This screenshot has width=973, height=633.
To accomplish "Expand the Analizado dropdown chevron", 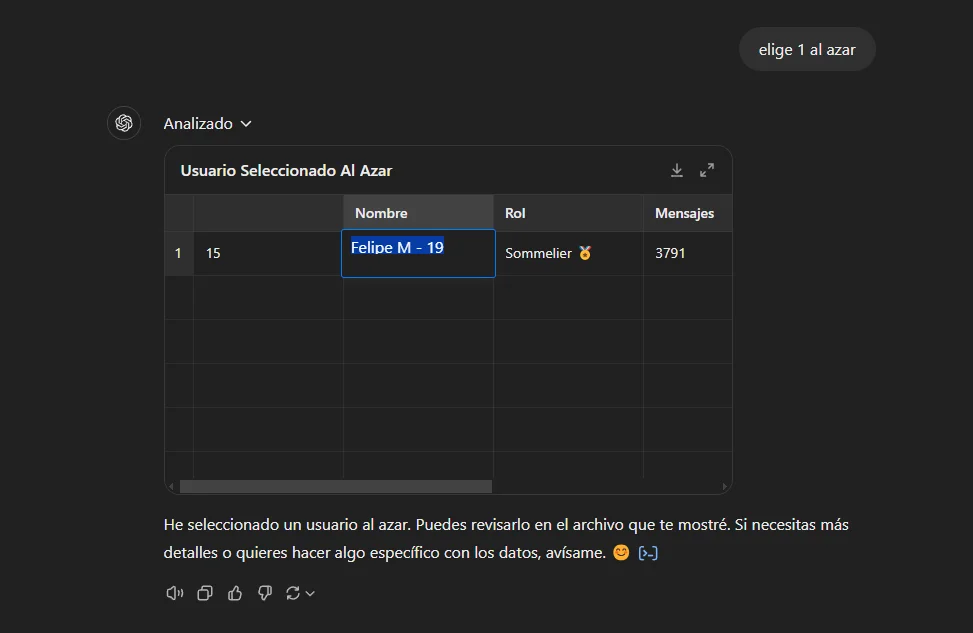I will tap(246, 123).
